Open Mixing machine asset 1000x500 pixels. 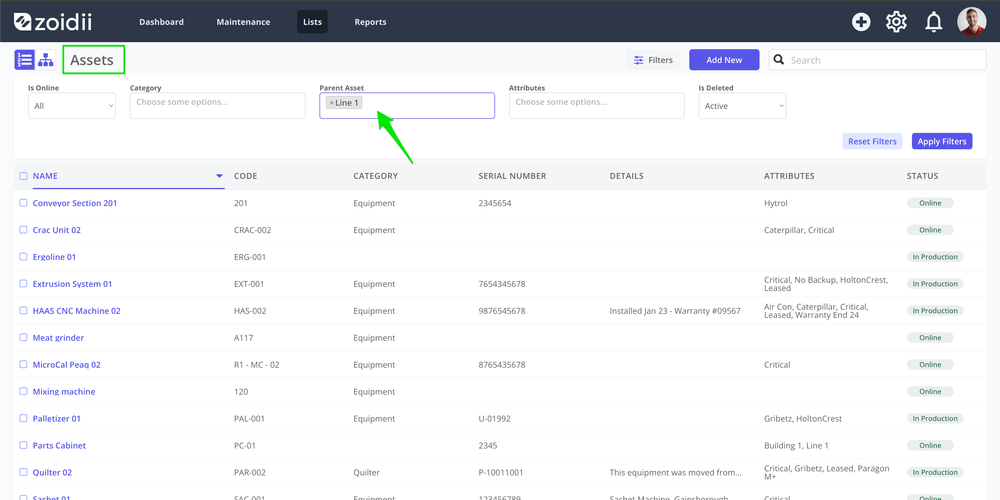click(64, 392)
